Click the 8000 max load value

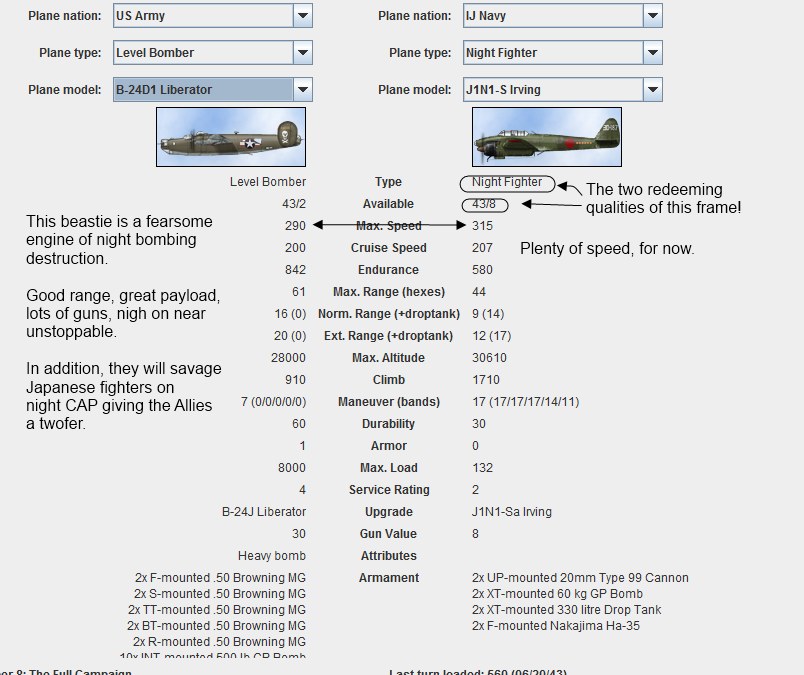(x=292, y=468)
